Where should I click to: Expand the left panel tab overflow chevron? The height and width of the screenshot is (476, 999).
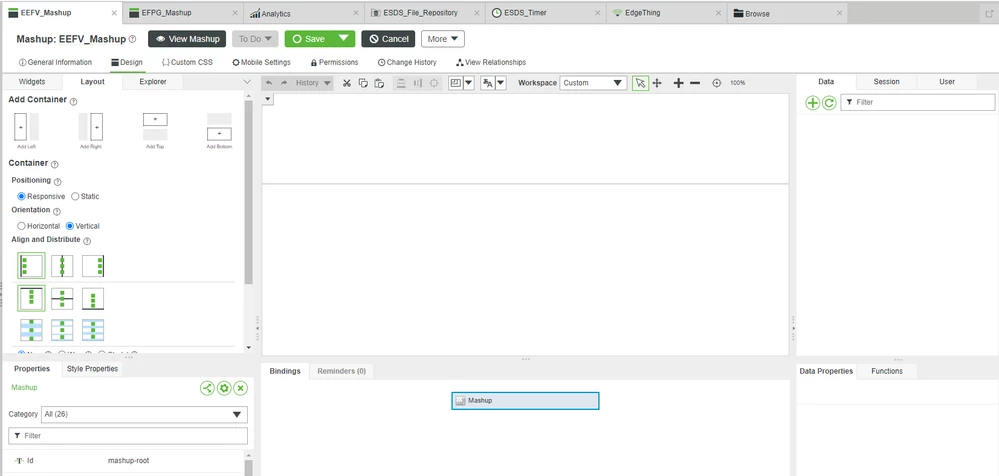248,82
